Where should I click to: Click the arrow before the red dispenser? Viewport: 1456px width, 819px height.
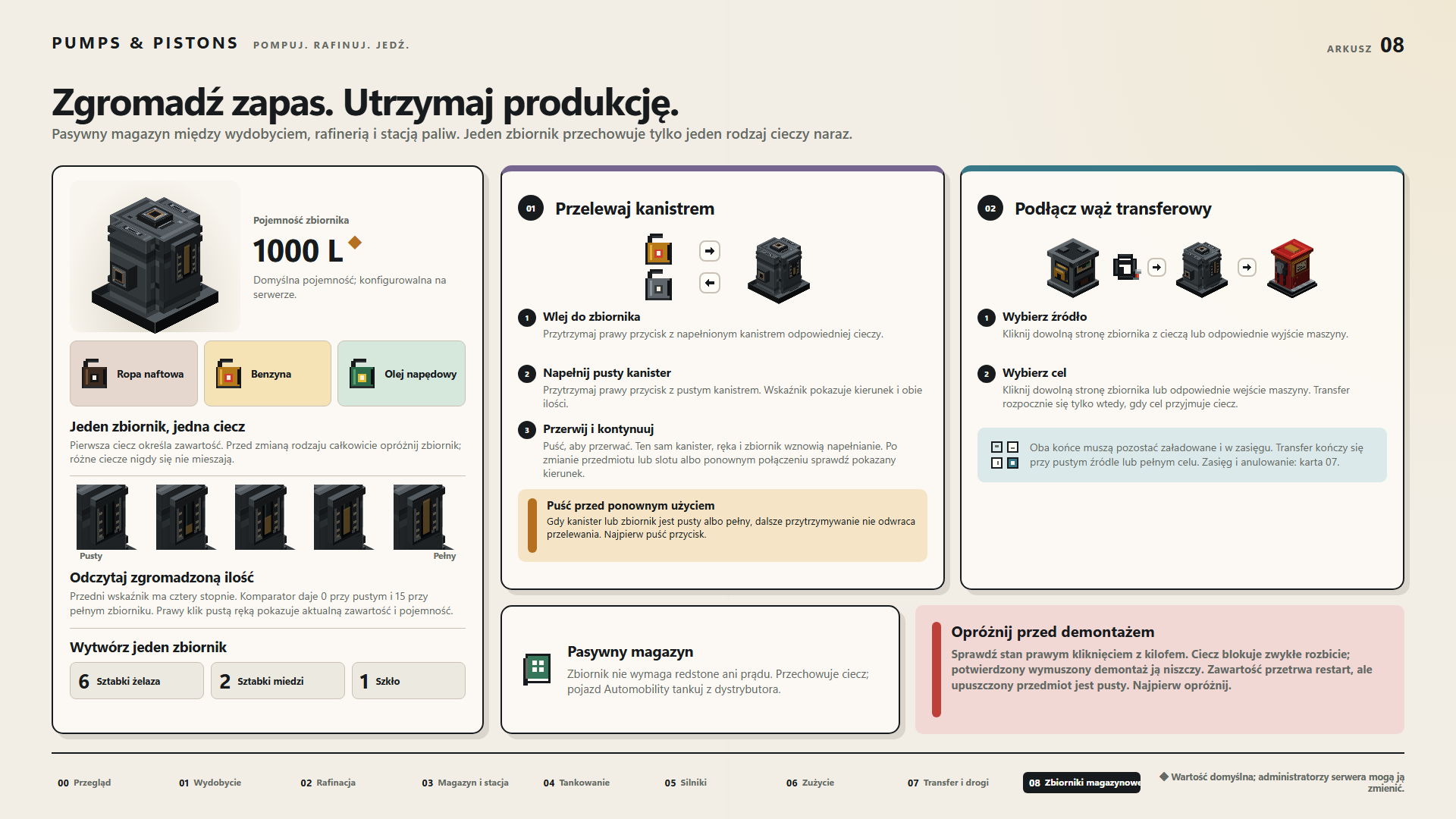[1247, 268]
